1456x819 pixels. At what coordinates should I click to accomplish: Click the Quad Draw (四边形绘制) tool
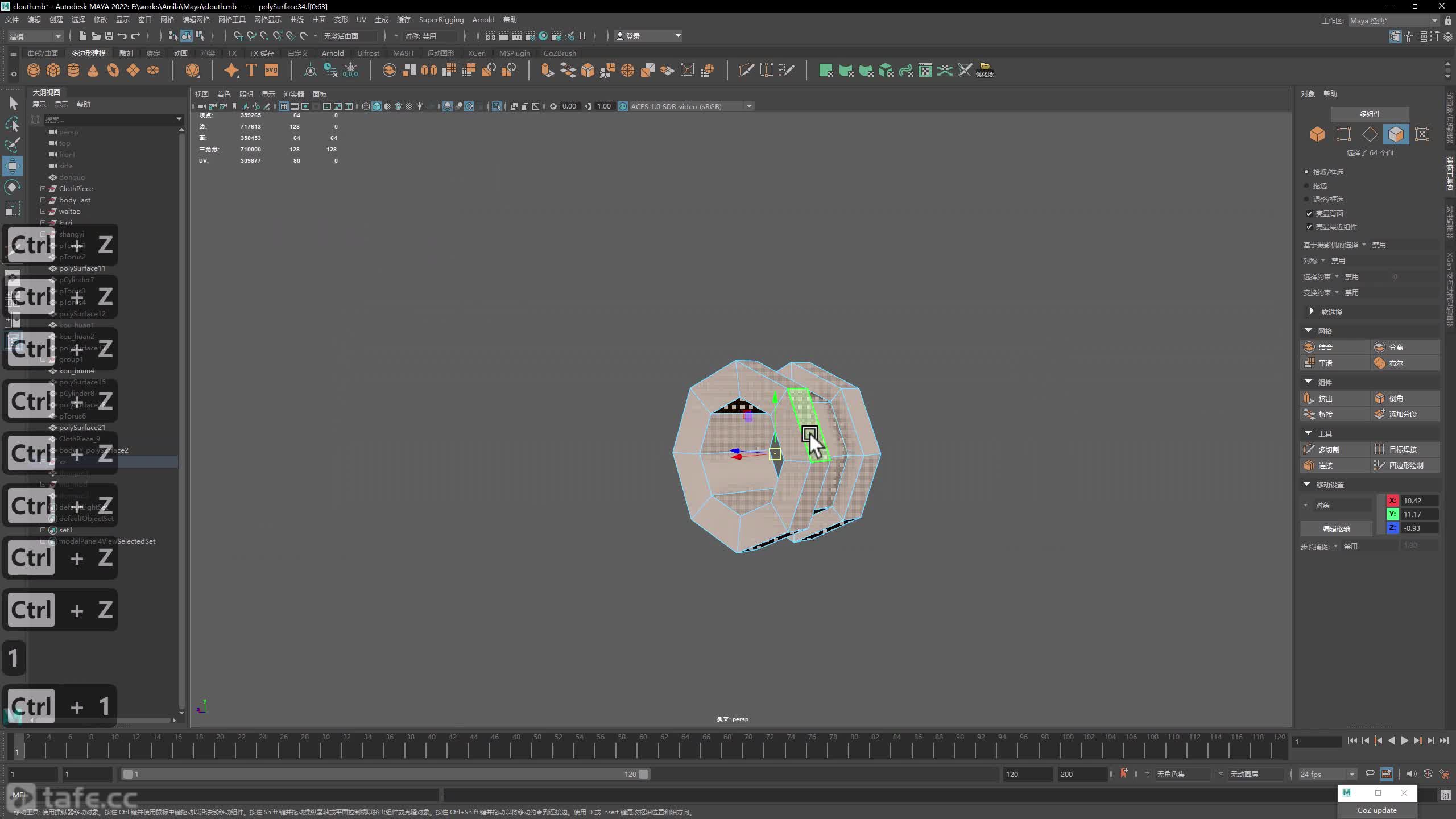click(1405, 465)
